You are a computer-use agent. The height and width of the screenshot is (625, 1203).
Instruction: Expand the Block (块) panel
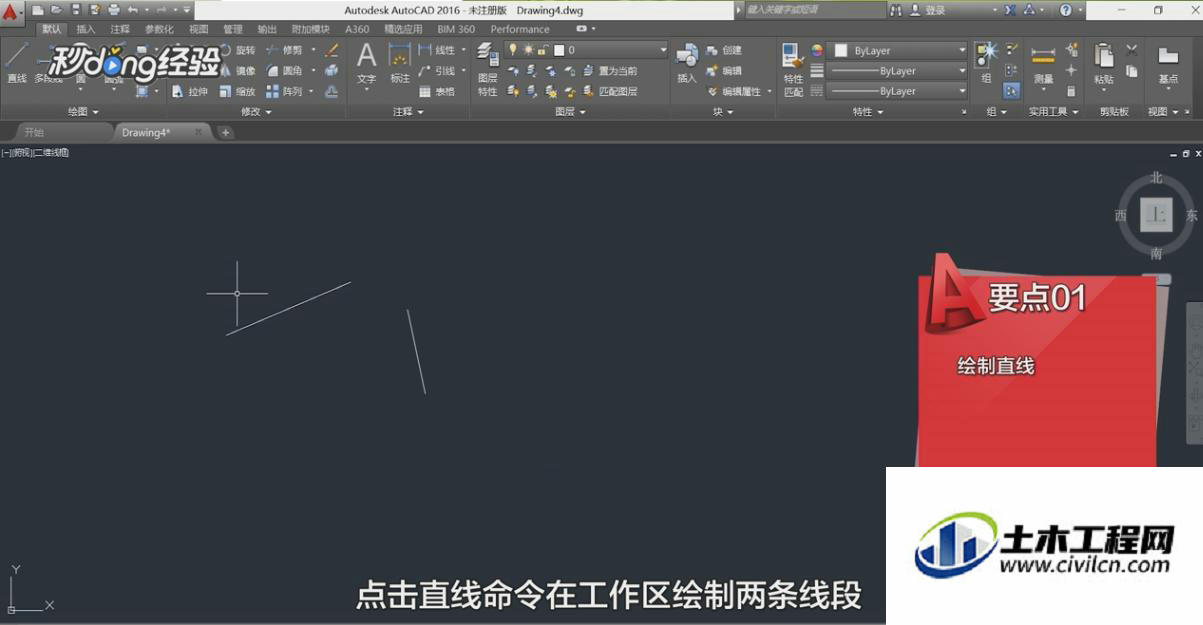click(x=723, y=111)
